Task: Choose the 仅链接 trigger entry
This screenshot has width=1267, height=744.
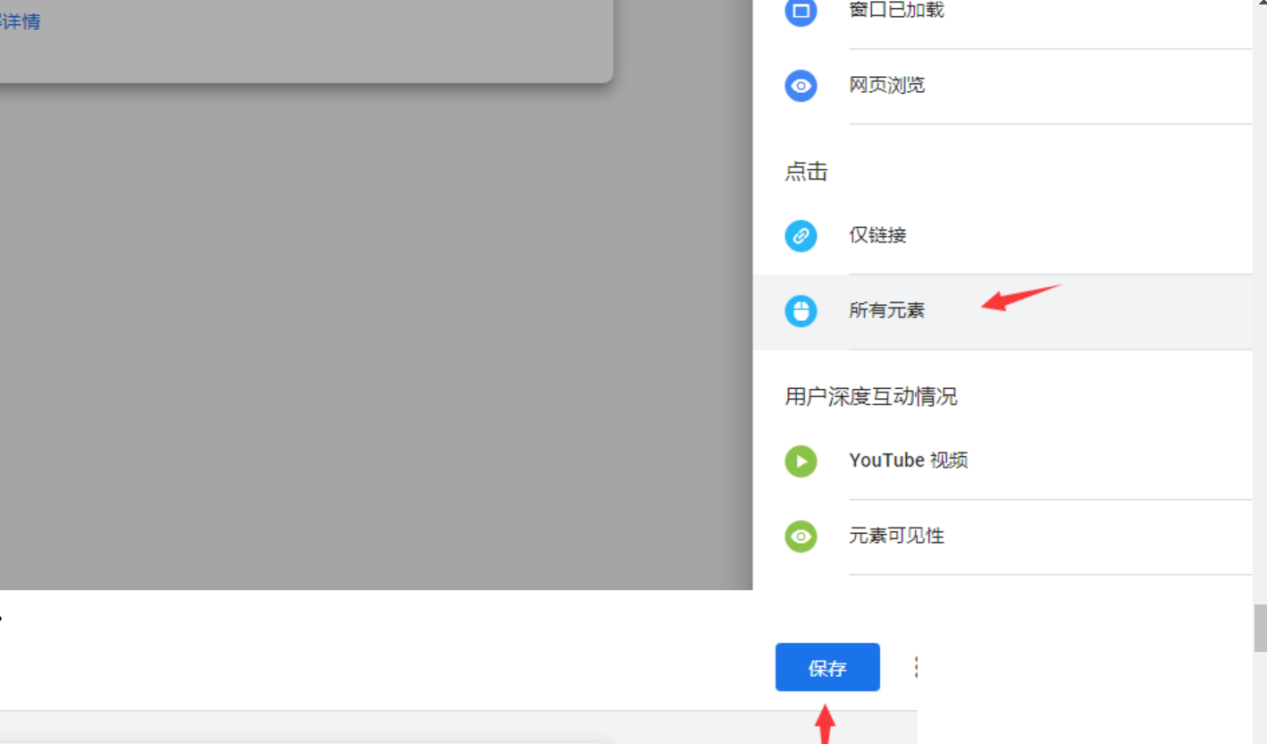Action: (877, 235)
